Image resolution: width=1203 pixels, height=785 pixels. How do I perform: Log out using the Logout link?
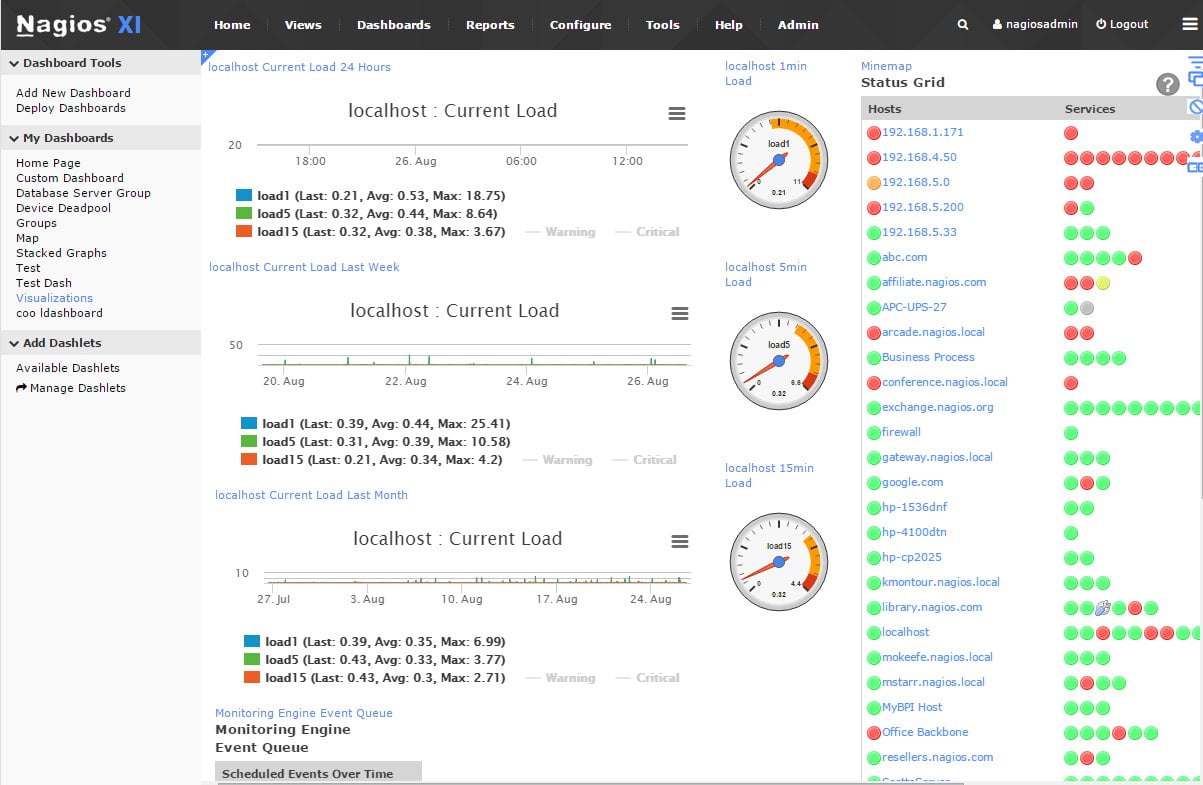click(x=1122, y=24)
